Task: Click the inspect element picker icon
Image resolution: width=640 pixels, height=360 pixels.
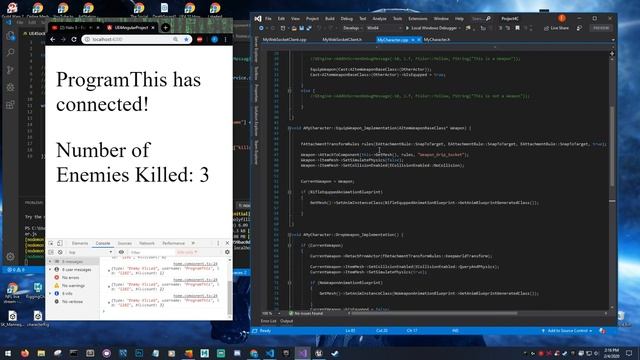Action: coord(51,243)
